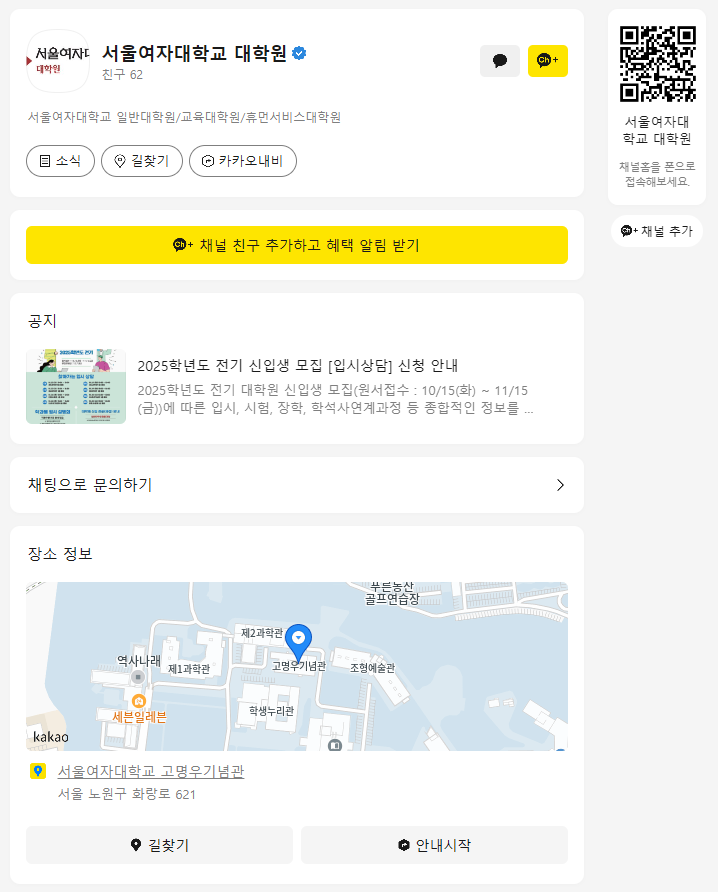The height and width of the screenshot is (892, 718).
Task: Select 학생누리관 label on the map
Action: click(x=271, y=711)
